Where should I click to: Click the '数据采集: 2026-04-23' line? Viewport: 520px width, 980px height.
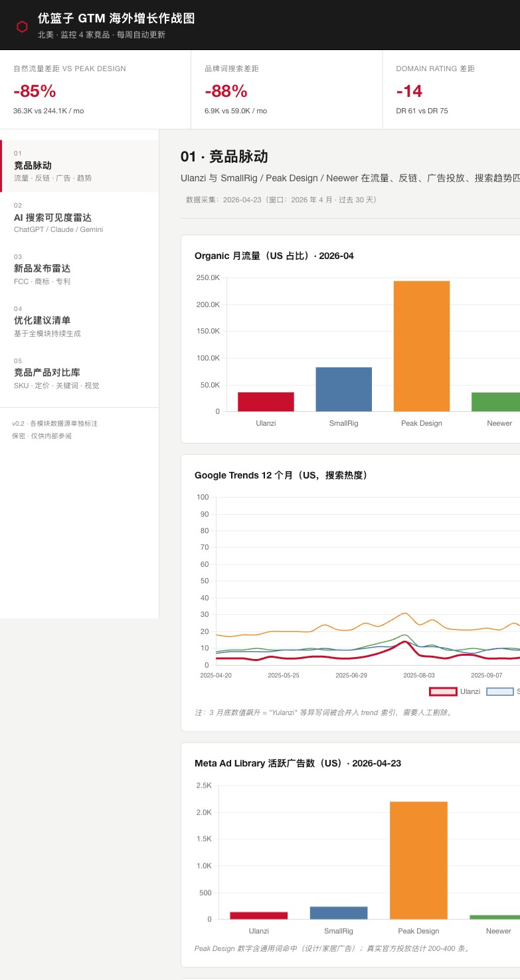pyautogui.click(x=281, y=200)
